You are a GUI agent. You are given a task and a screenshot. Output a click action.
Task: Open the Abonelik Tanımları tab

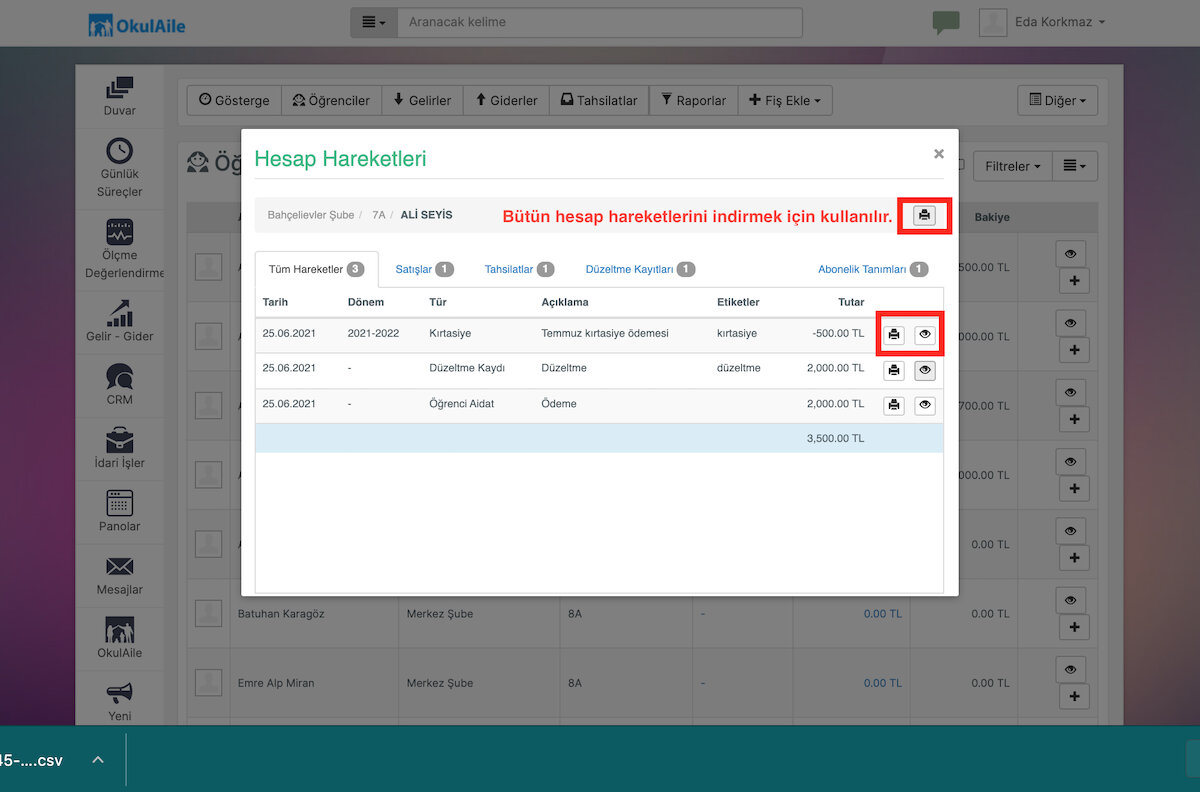click(873, 269)
